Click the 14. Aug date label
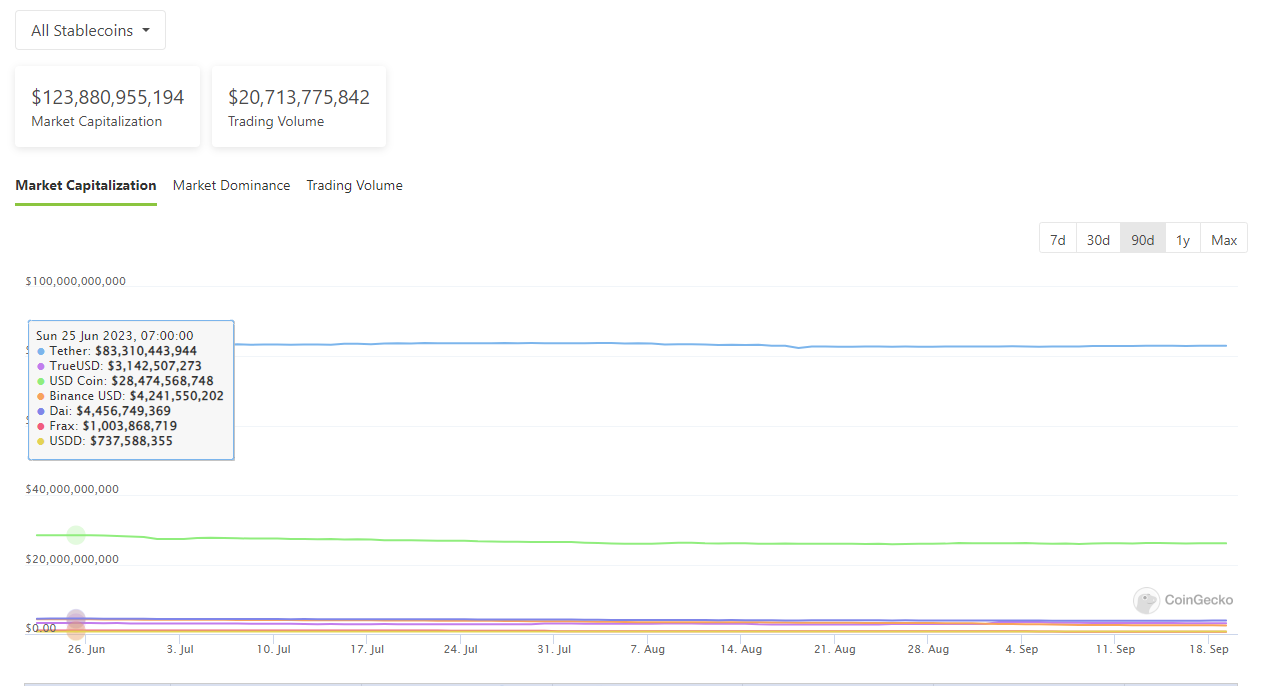This screenshot has height=686, width=1263. click(x=741, y=649)
